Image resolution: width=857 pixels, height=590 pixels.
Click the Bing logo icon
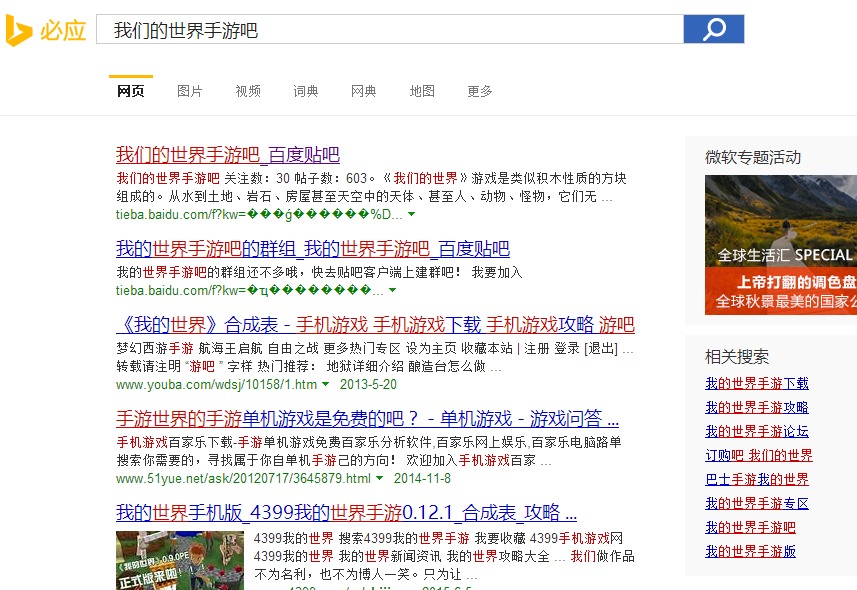19,31
